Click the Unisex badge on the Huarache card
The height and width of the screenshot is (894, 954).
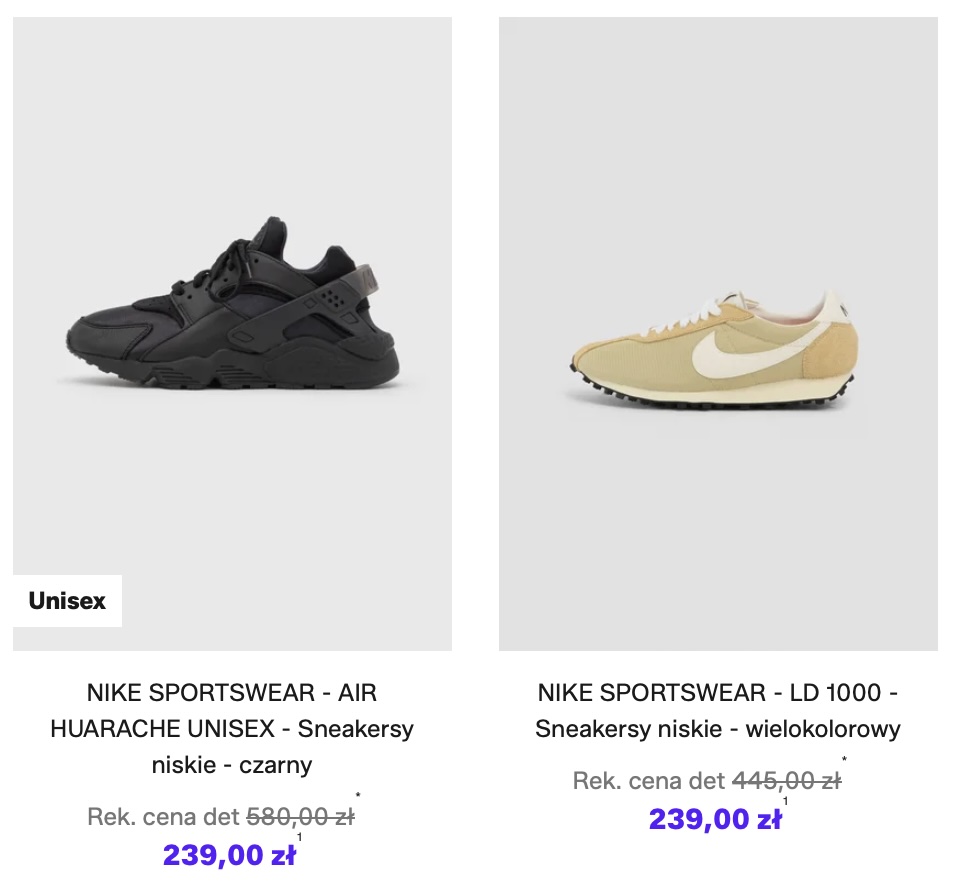point(67,601)
